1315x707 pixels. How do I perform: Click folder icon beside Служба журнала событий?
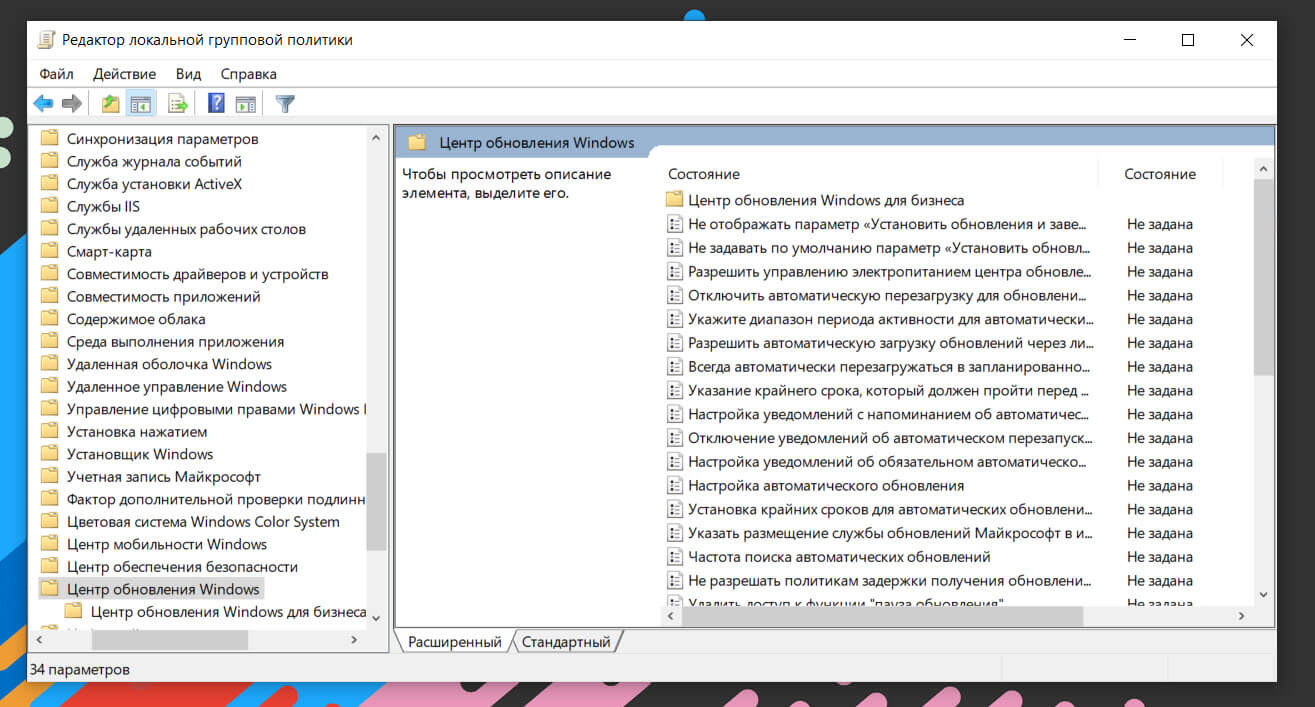point(49,161)
